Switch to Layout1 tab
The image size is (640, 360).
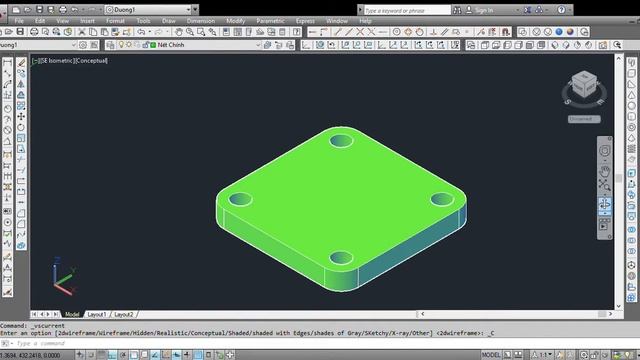pyautogui.click(x=97, y=314)
